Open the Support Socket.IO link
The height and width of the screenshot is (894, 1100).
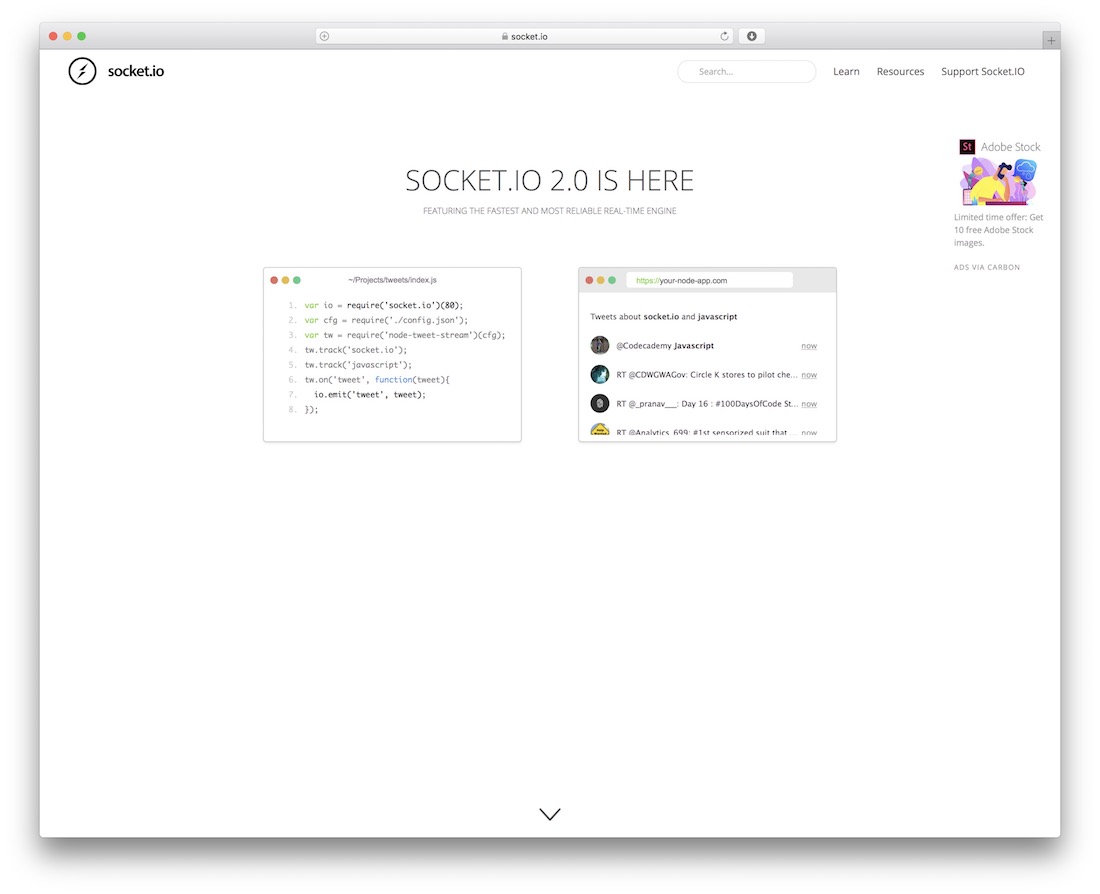click(982, 72)
